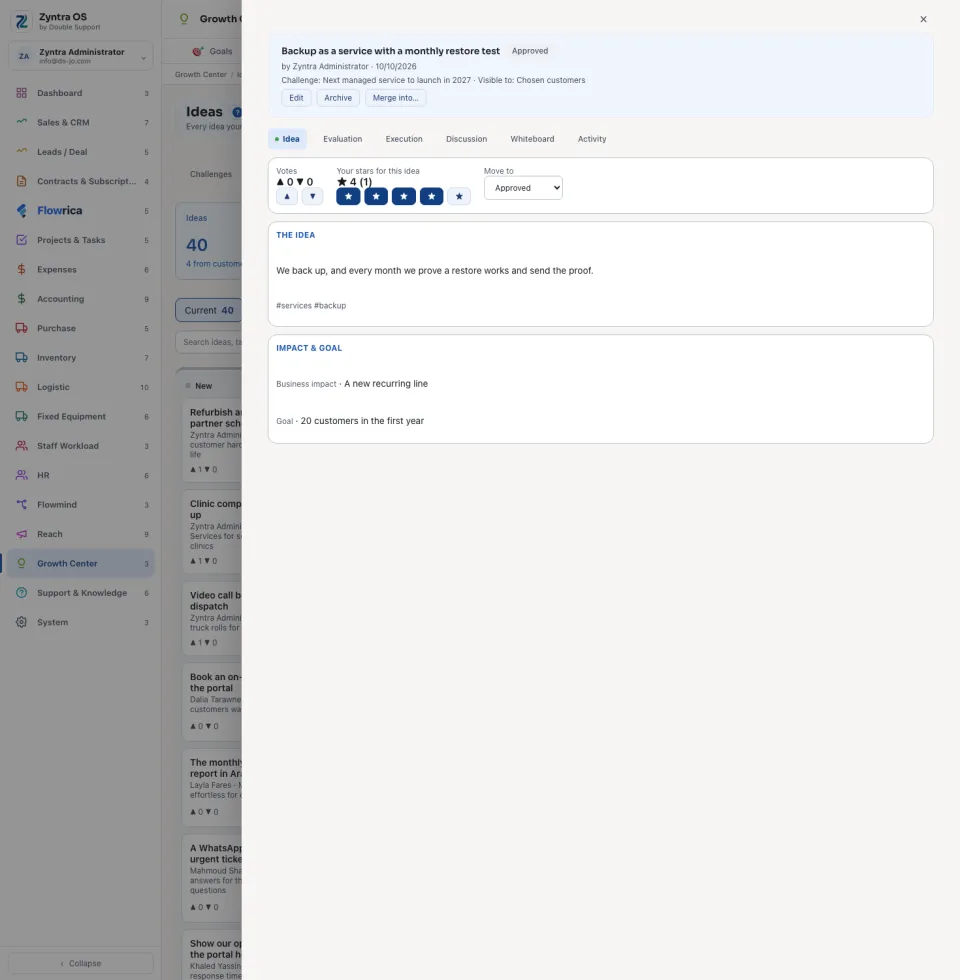This screenshot has width=960, height=980.
Task: Click the Accounting dollar icon
Action: (x=21, y=299)
